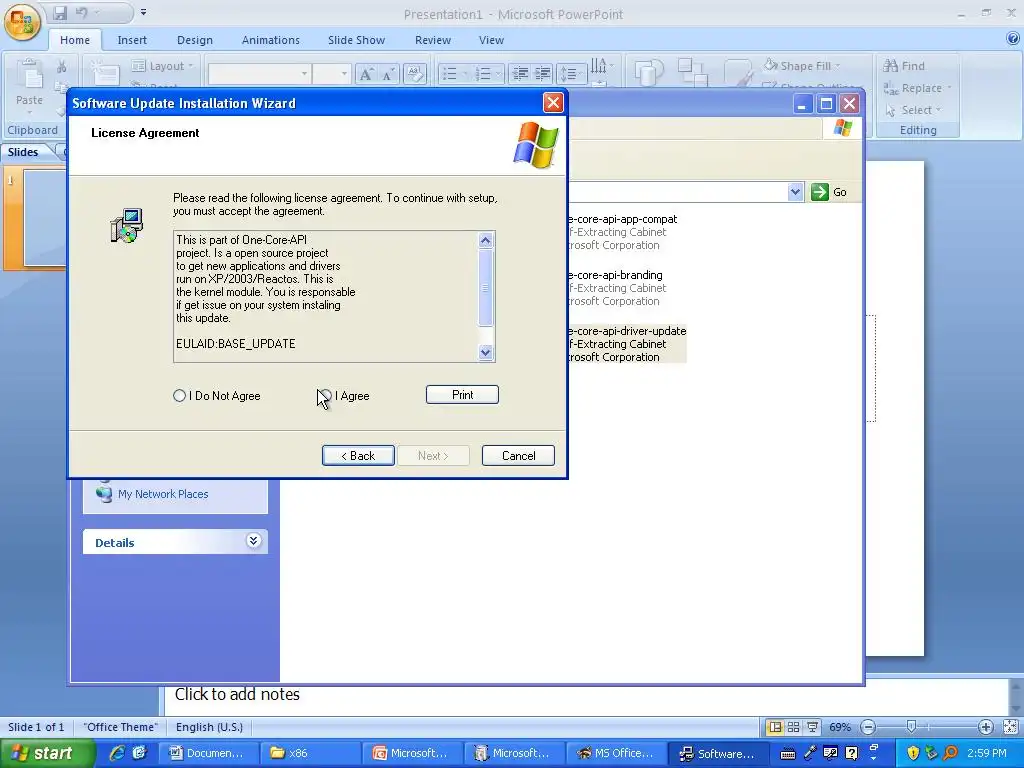1024x768 pixels.
Task: Click the Cut scissors icon
Action: [61, 66]
